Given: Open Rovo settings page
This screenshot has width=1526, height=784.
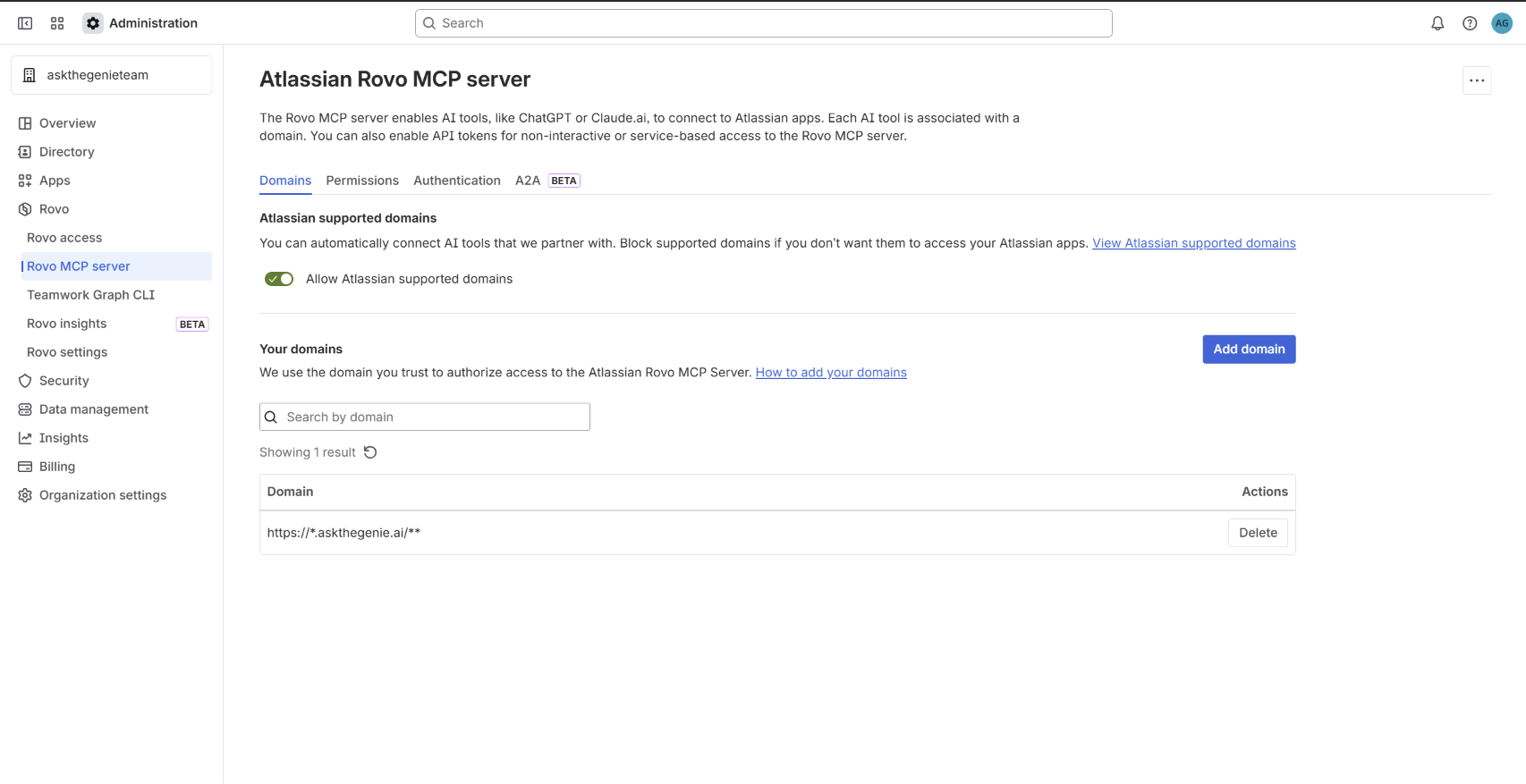Looking at the screenshot, I should [116, 352].
